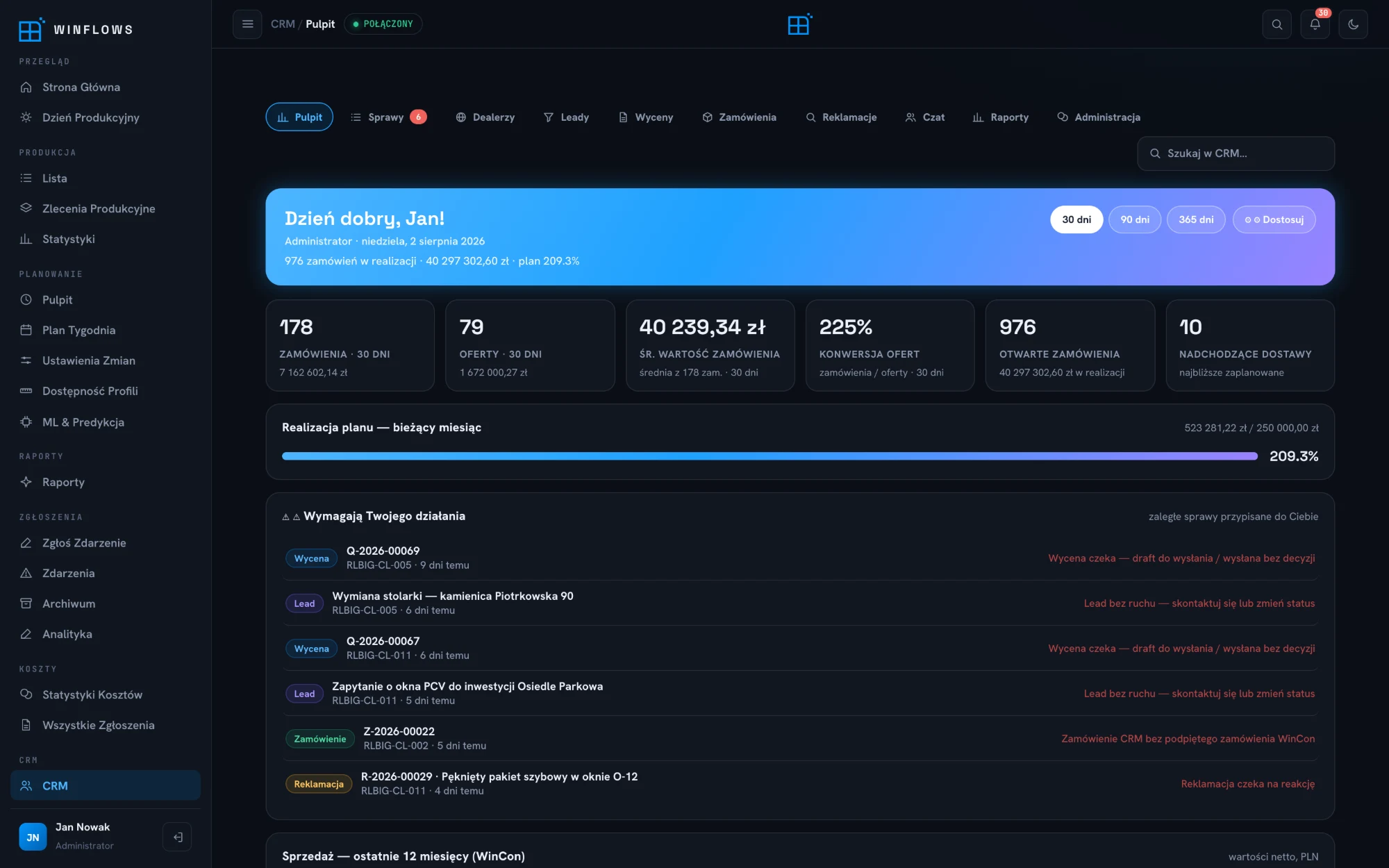
Task: Open complaint R-2026-00029 row
Action: pos(800,783)
